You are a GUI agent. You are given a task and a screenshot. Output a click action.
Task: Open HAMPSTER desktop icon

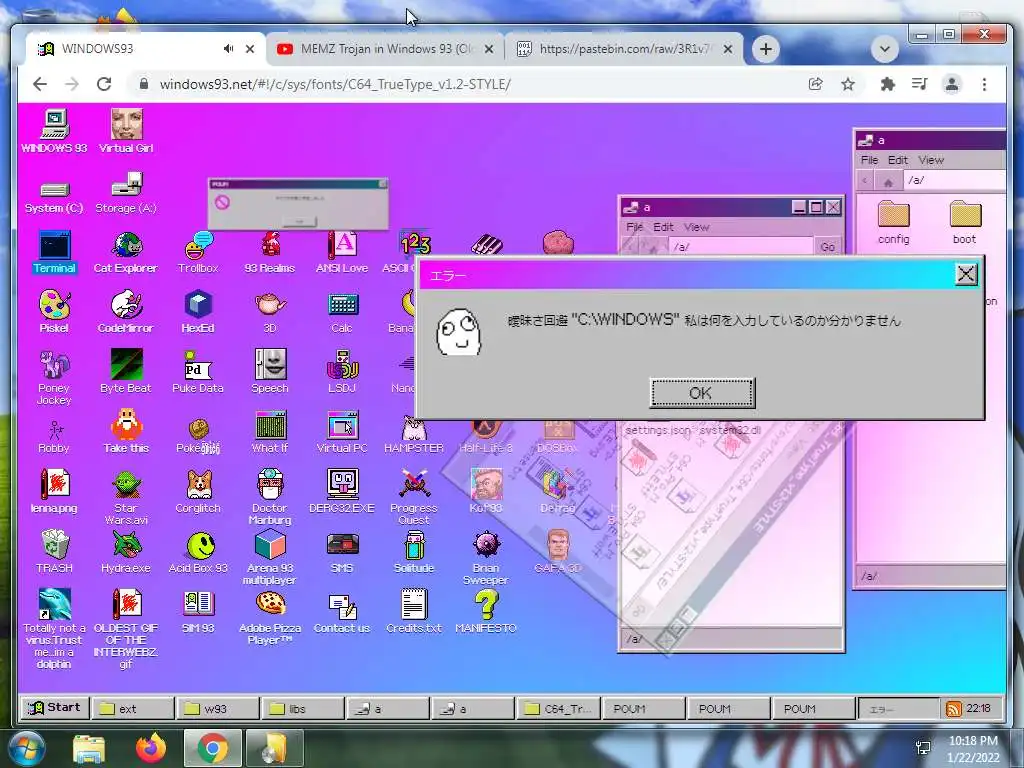coord(413,432)
